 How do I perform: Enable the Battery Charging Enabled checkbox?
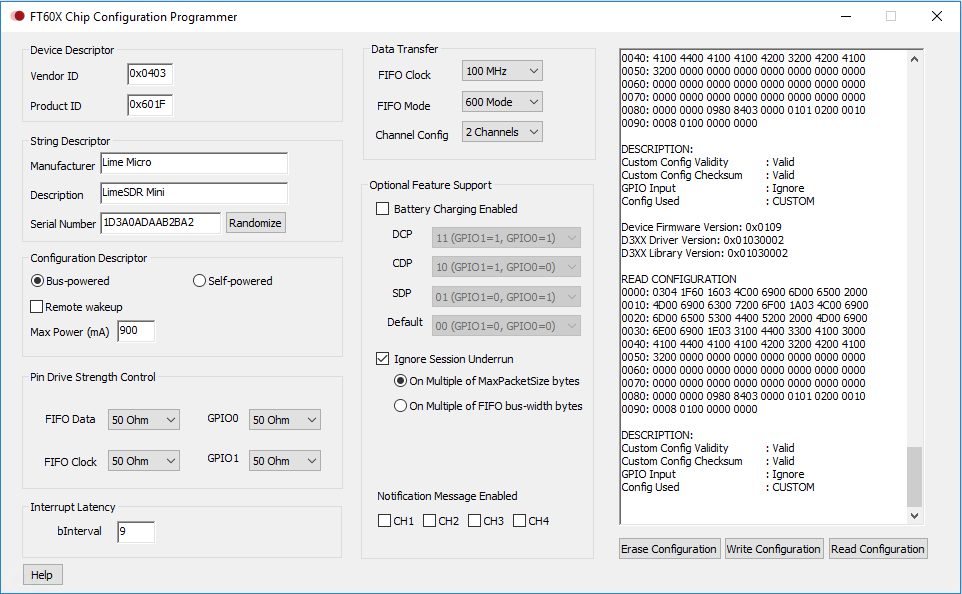click(383, 209)
